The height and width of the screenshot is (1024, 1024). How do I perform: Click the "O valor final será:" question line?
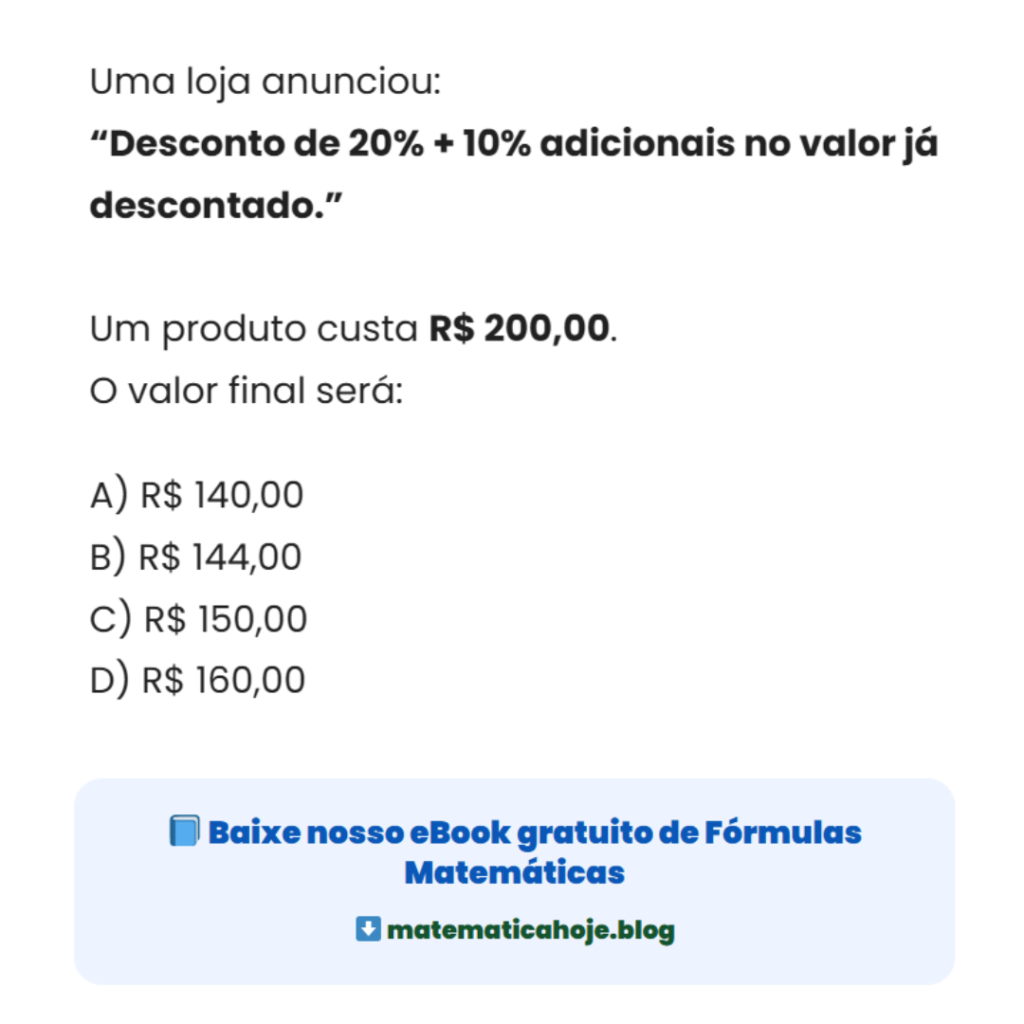[246, 390]
